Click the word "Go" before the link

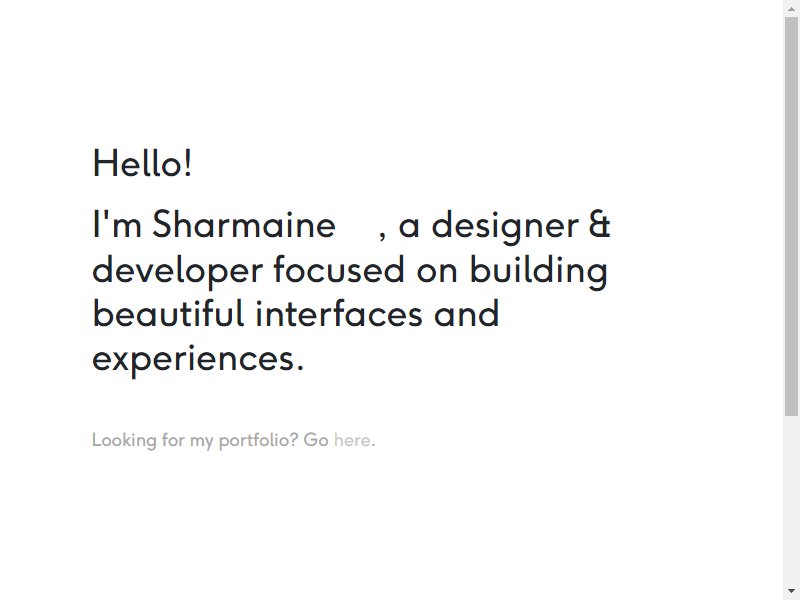click(x=316, y=440)
